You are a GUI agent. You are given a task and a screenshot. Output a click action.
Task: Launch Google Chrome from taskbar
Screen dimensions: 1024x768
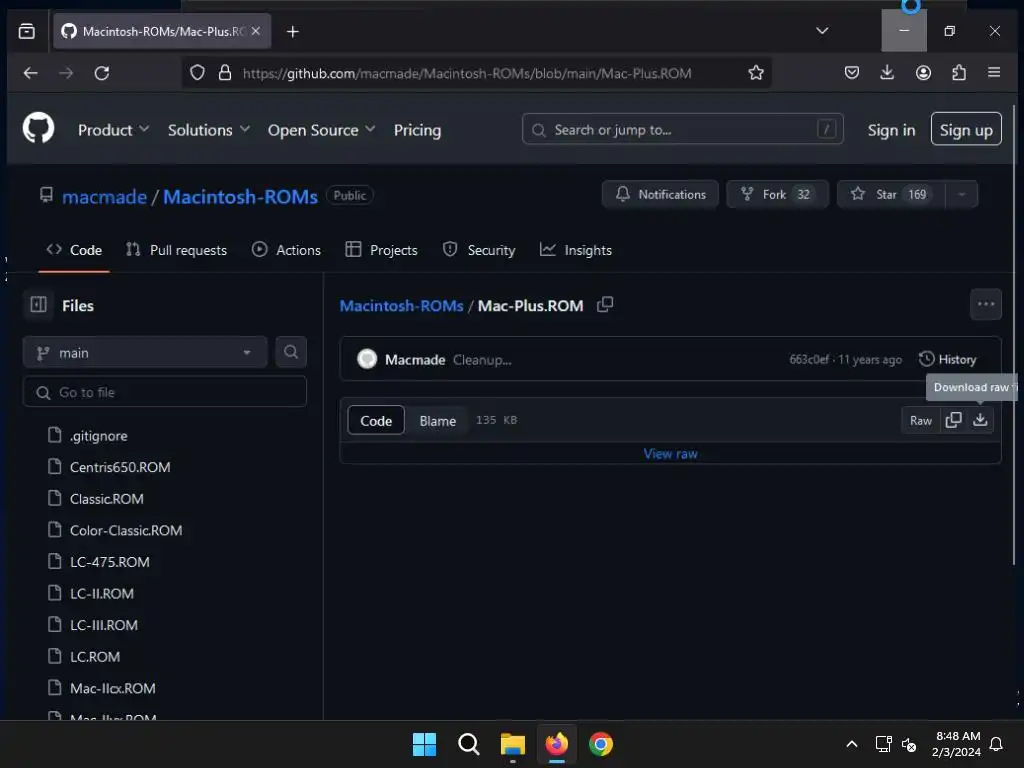[x=601, y=744]
